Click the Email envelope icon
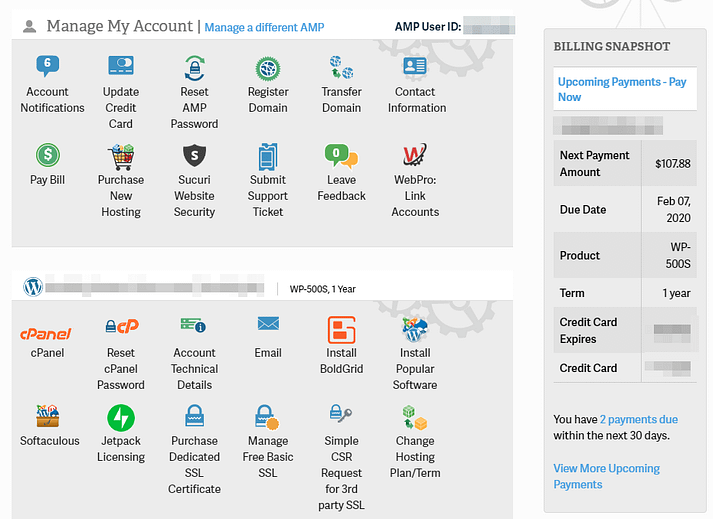Viewport: 713px width, 519px height. (268, 323)
